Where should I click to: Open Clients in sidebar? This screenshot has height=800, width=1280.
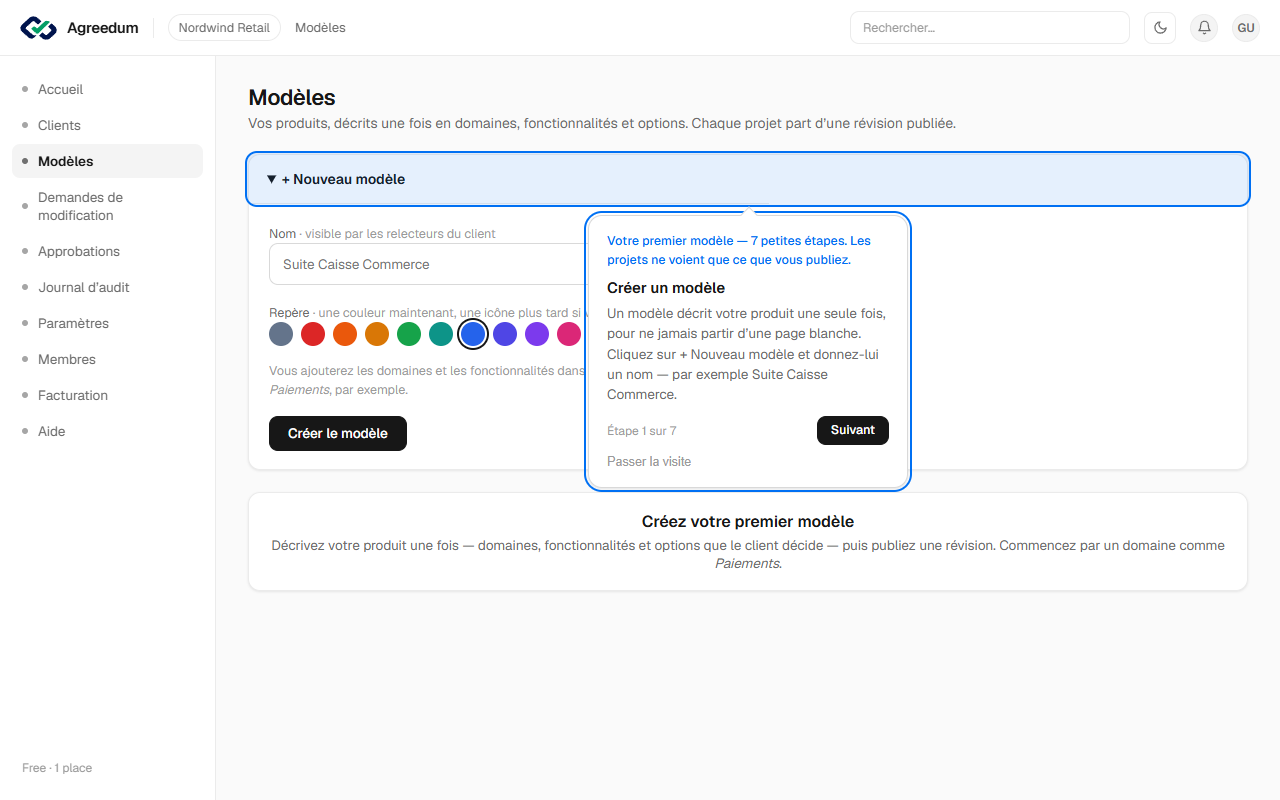[107, 125]
